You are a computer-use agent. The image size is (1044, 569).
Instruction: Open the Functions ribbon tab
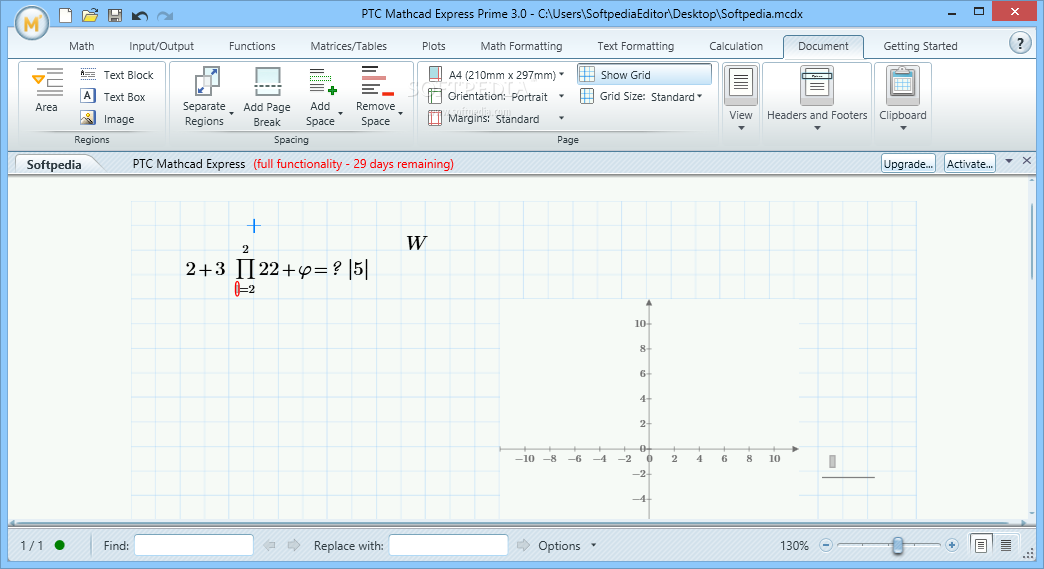point(252,46)
